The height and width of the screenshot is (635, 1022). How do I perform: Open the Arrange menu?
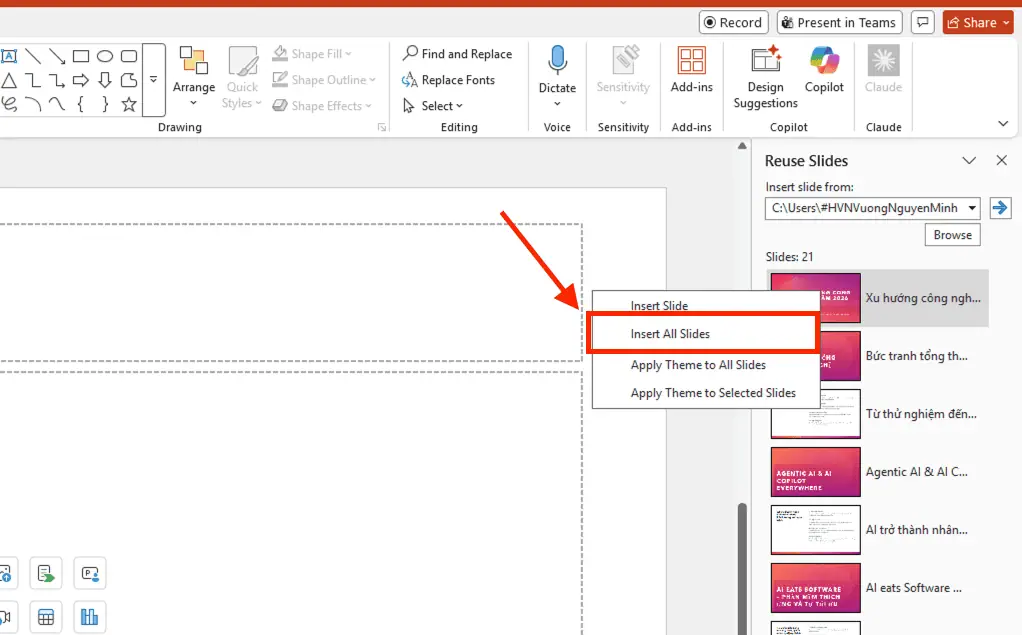(194, 77)
